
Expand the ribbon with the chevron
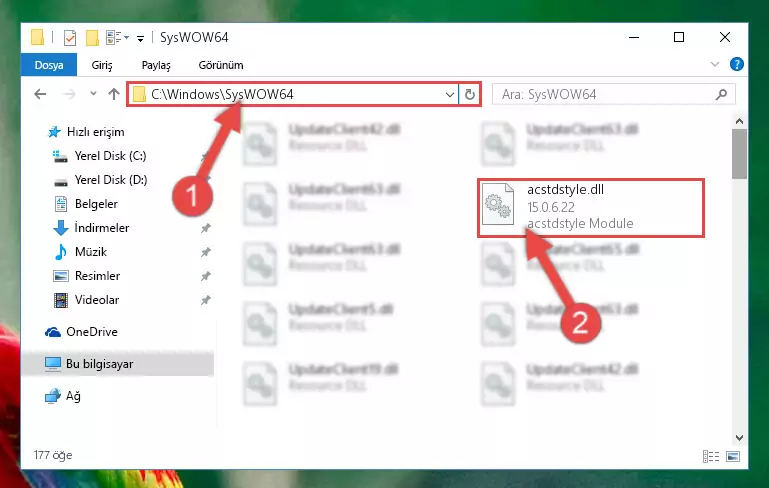[x=715, y=64]
